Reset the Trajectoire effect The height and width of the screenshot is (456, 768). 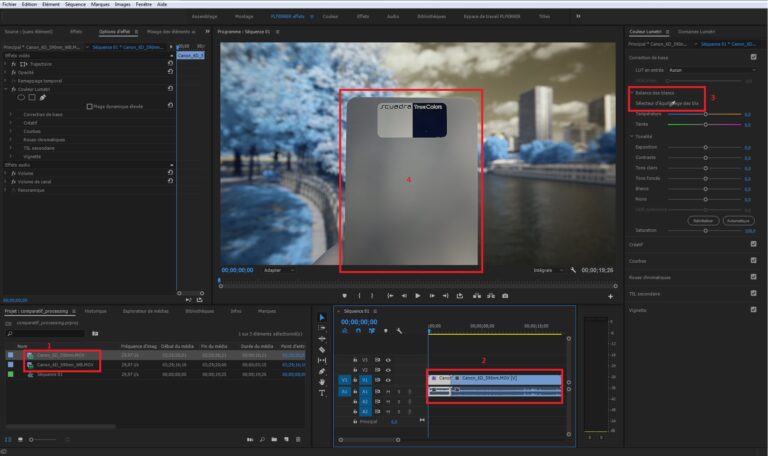(x=170, y=64)
